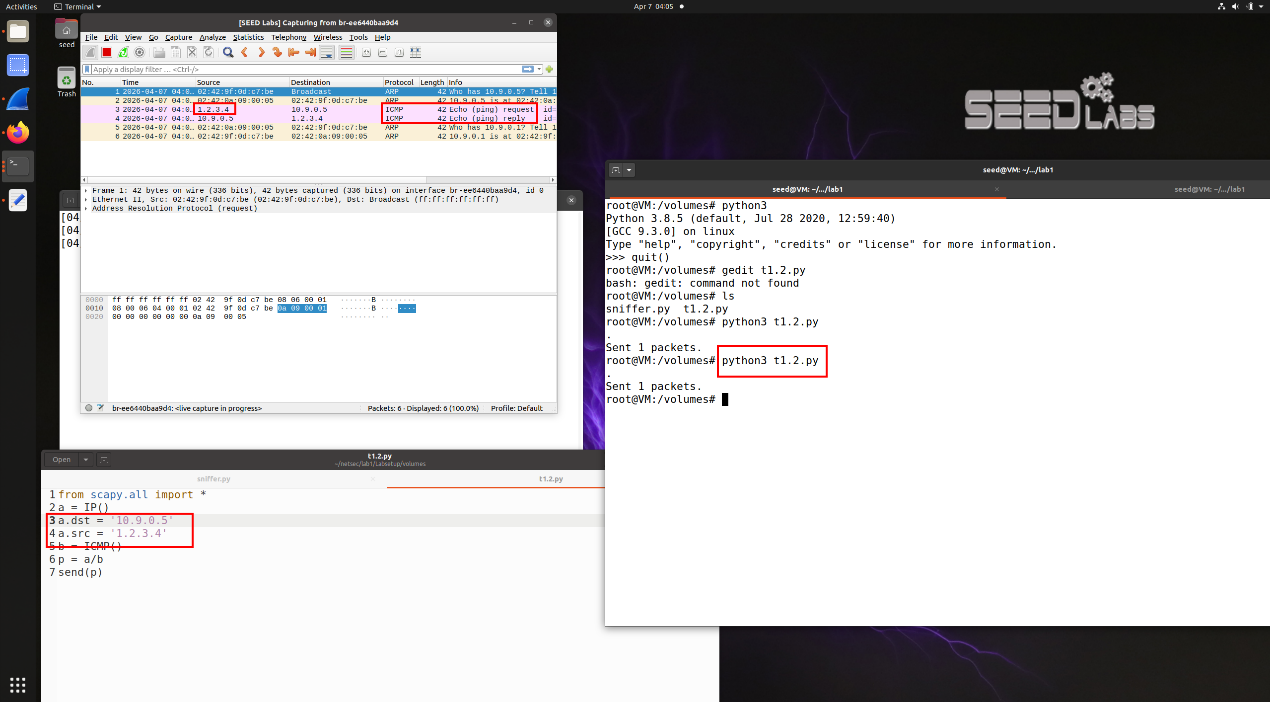Toggle packet list colorization button
The width and height of the screenshot is (1270, 702).
tap(346, 52)
